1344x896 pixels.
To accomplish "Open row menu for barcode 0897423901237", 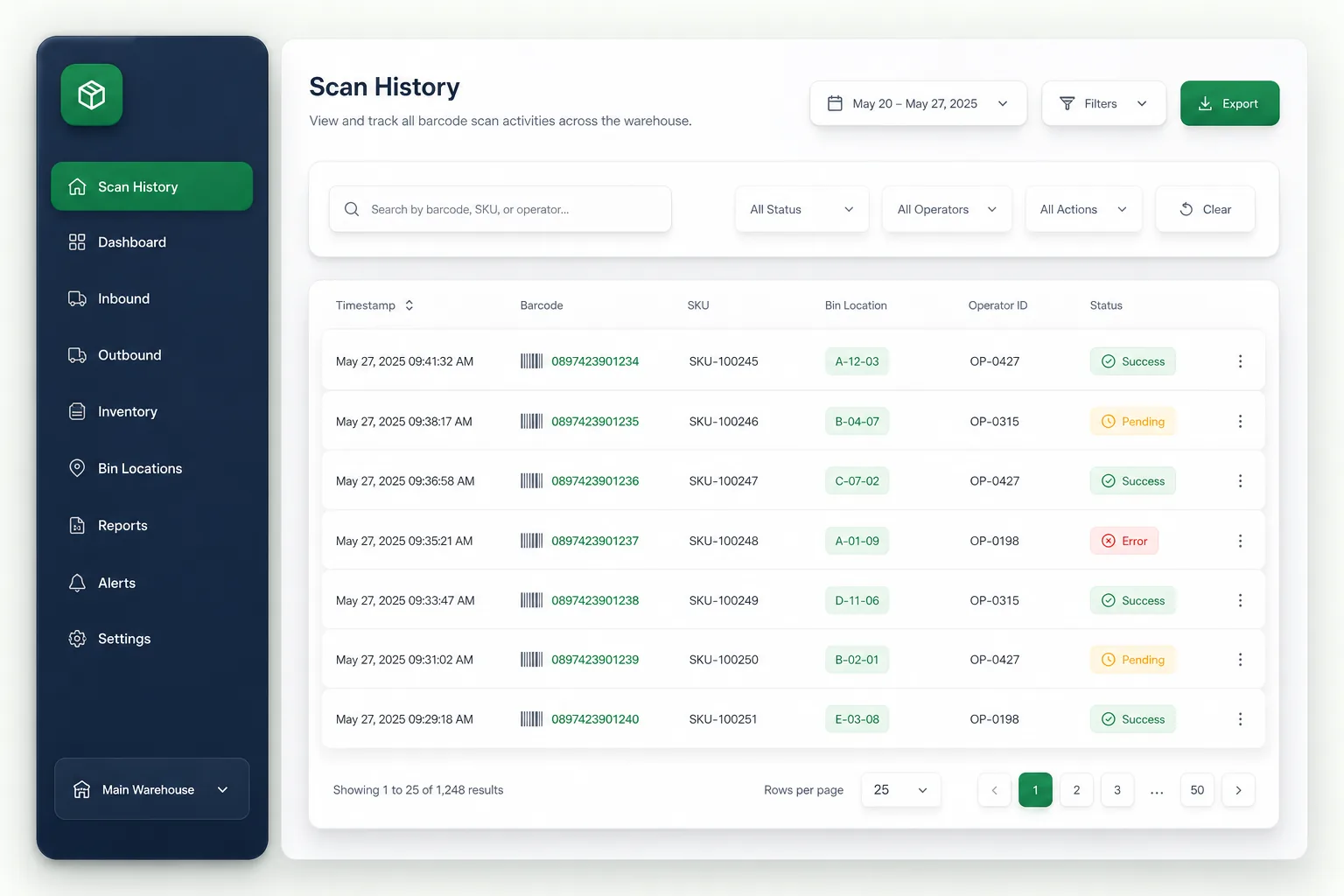I will [x=1240, y=541].
